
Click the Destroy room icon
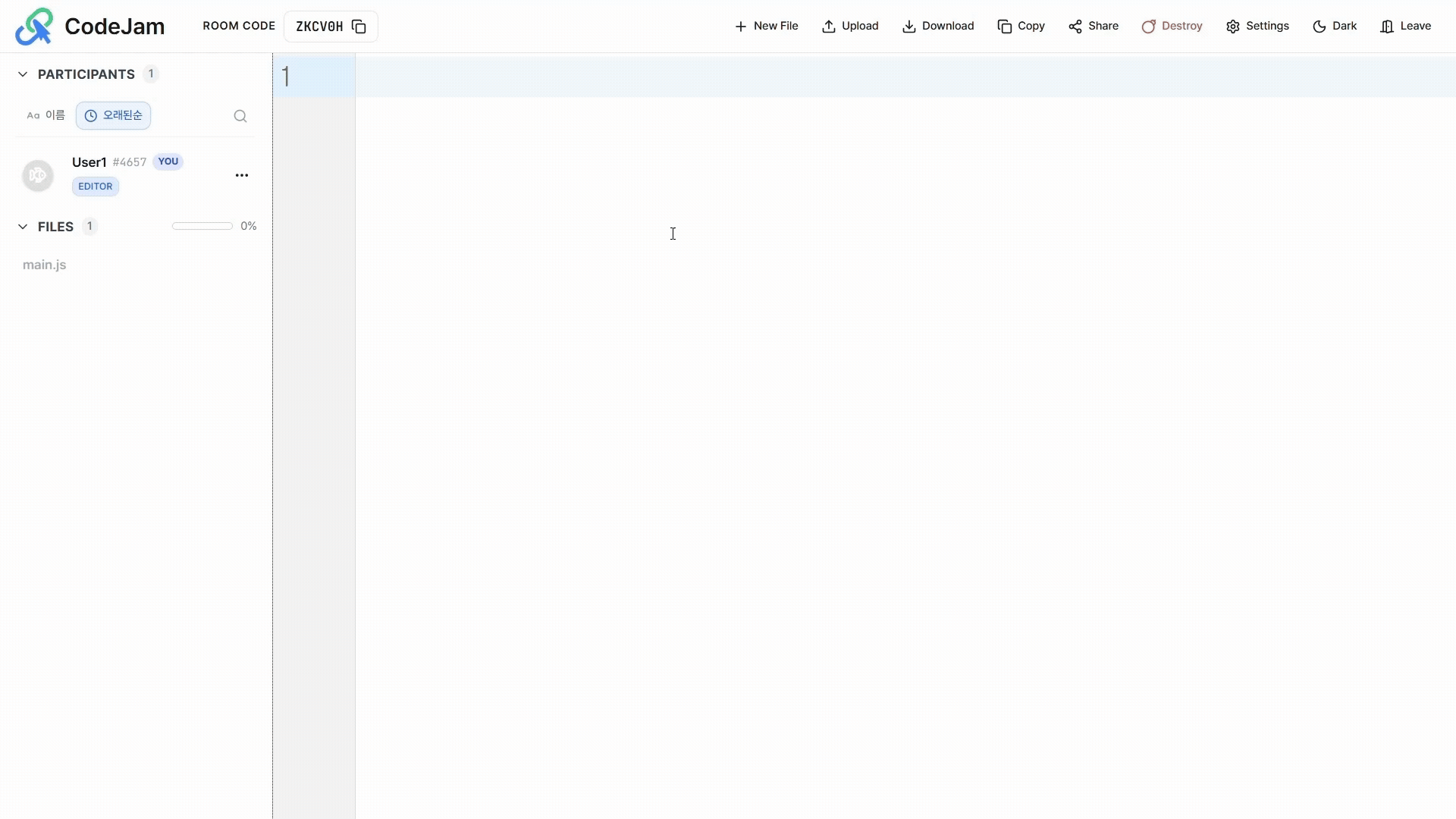pos(1149,27)
